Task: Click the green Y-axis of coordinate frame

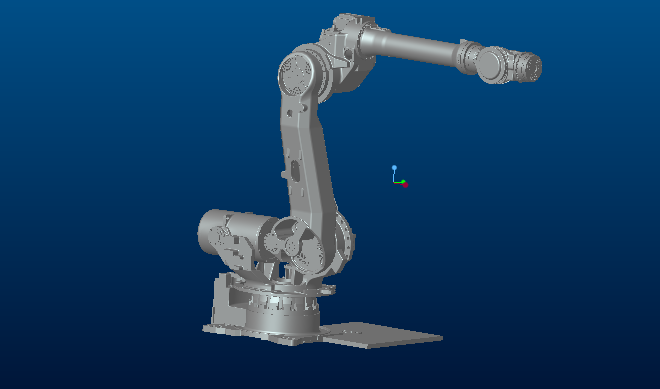Action: (x=403, y=182)
